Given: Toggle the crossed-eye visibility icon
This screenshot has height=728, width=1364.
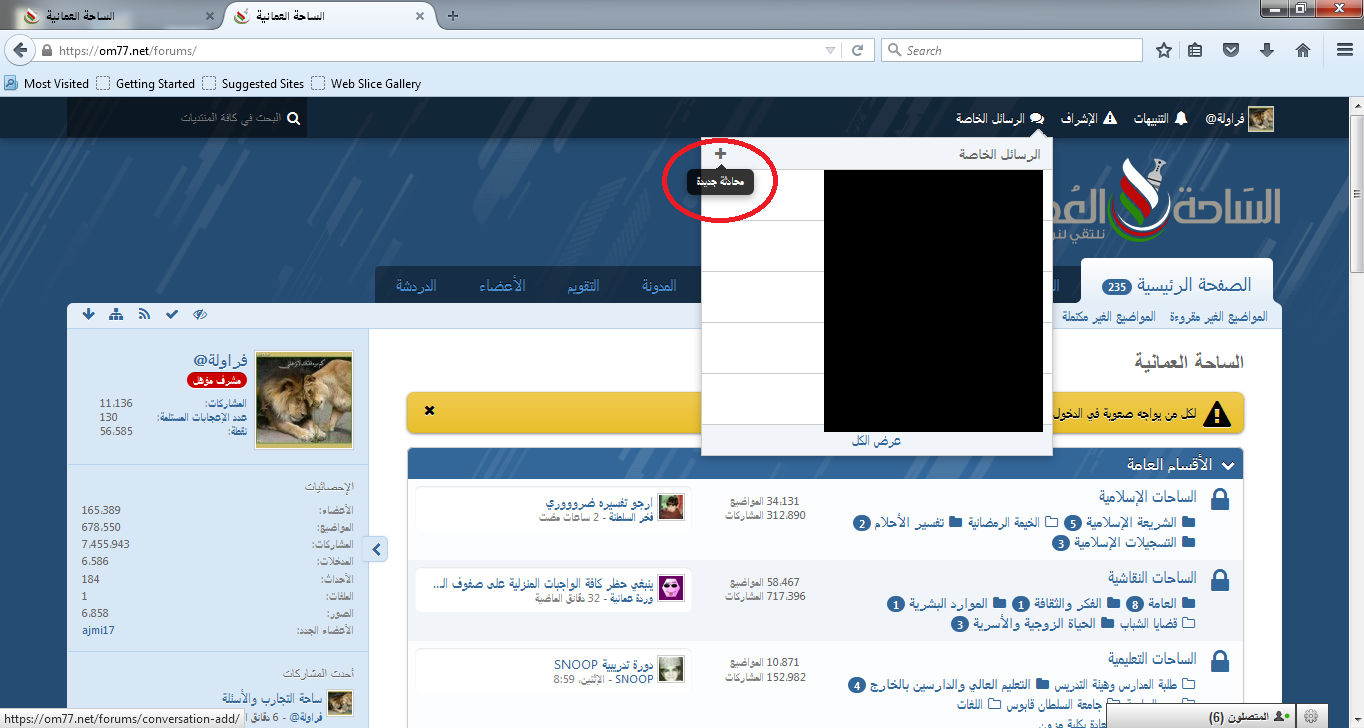Looking at the screenshot, I should (200, 315).
